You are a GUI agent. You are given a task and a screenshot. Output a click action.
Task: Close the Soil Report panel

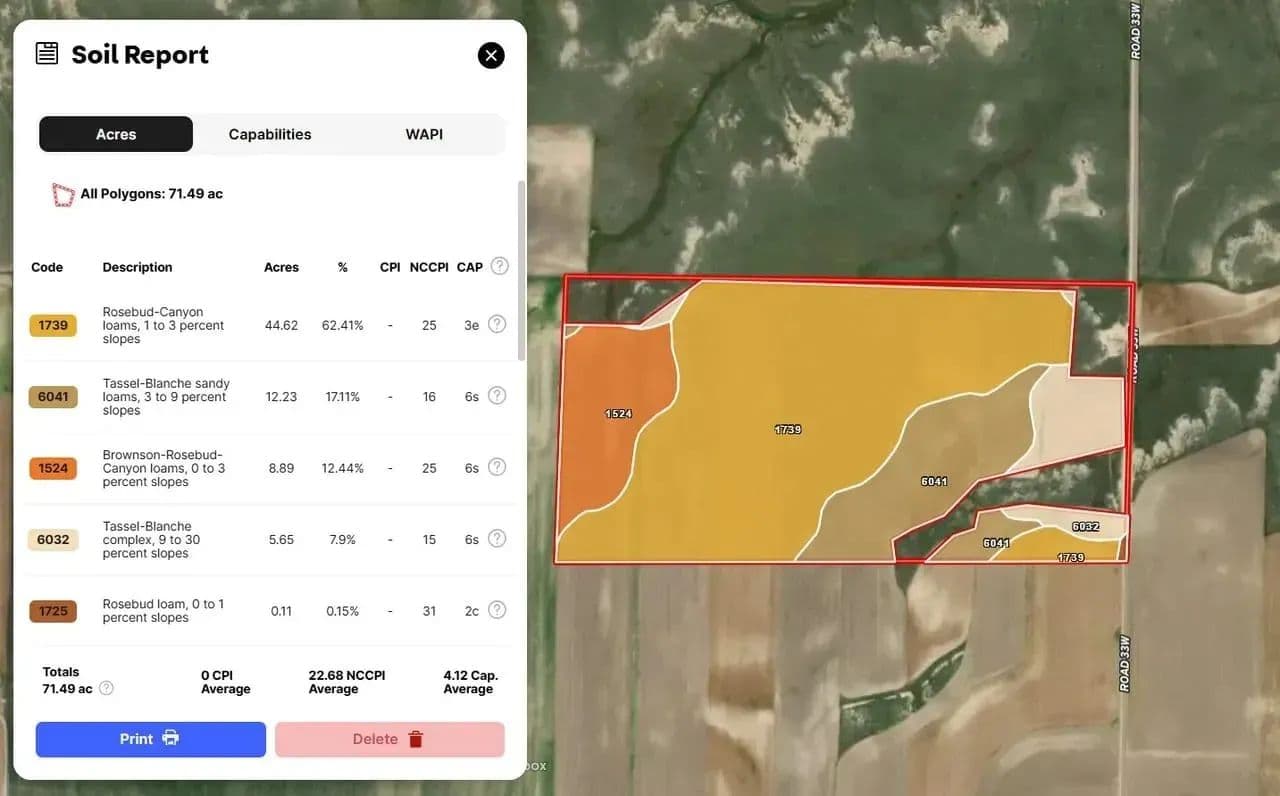[490, 55]
